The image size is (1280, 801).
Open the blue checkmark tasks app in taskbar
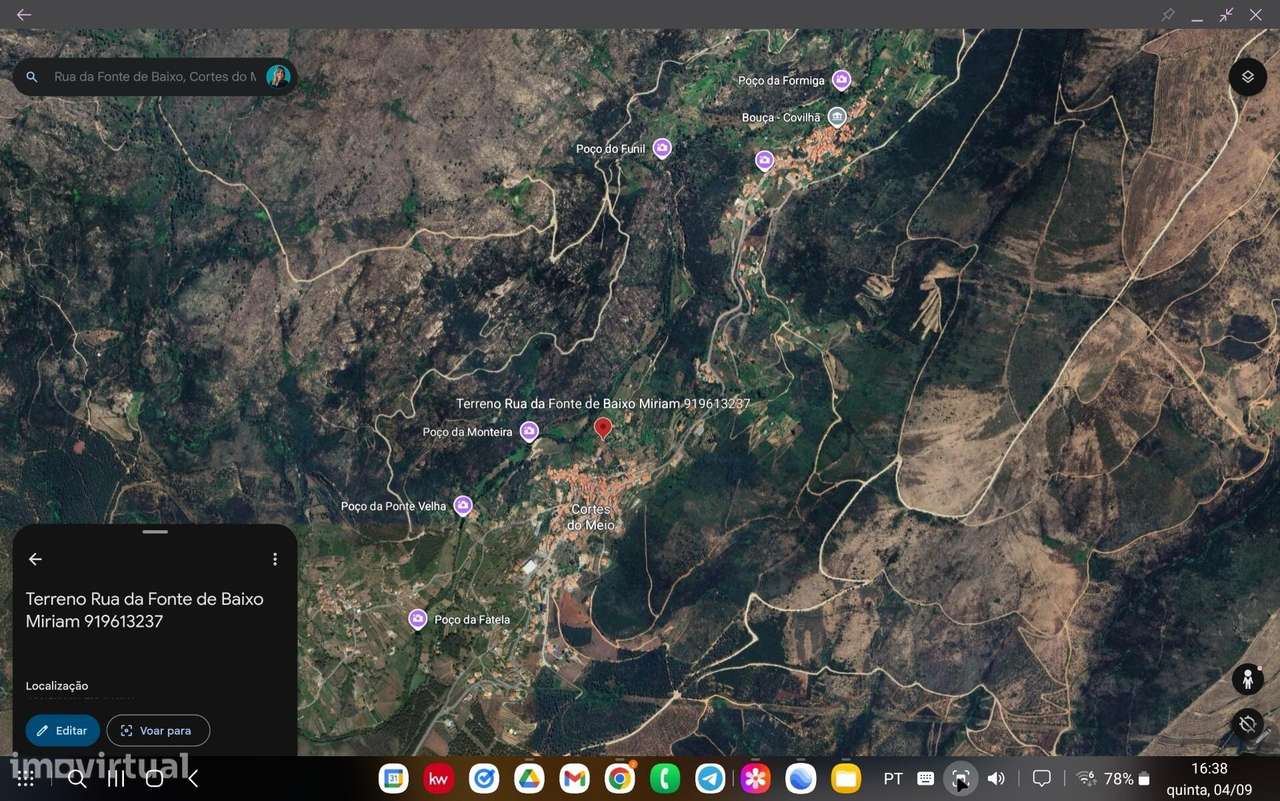point(484,778)
